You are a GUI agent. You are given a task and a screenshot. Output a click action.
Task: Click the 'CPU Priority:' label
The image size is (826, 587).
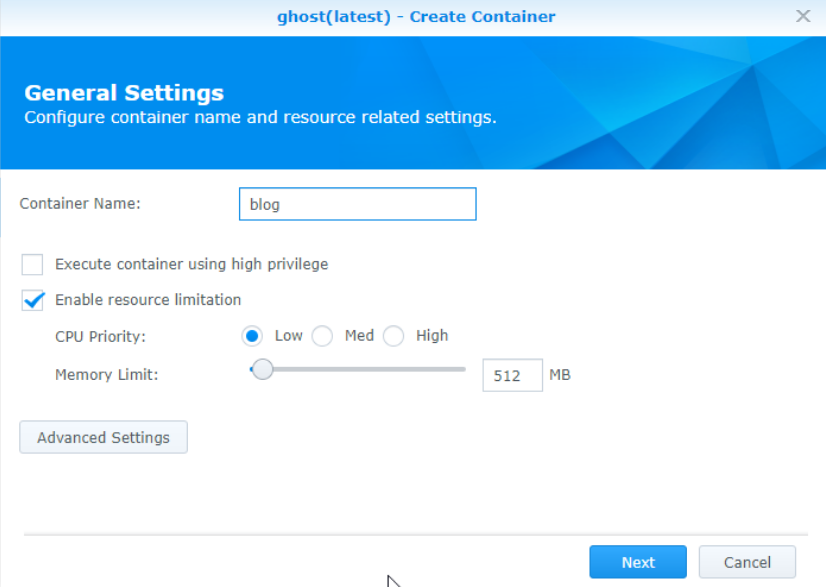coord(100,336)
